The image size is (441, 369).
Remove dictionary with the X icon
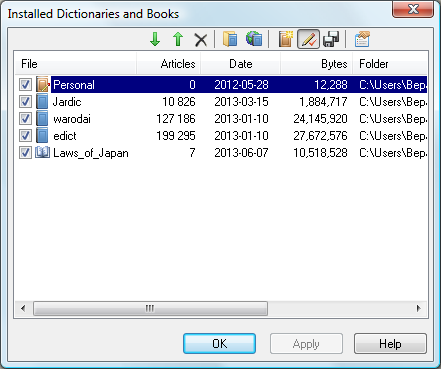coord(201,40)
